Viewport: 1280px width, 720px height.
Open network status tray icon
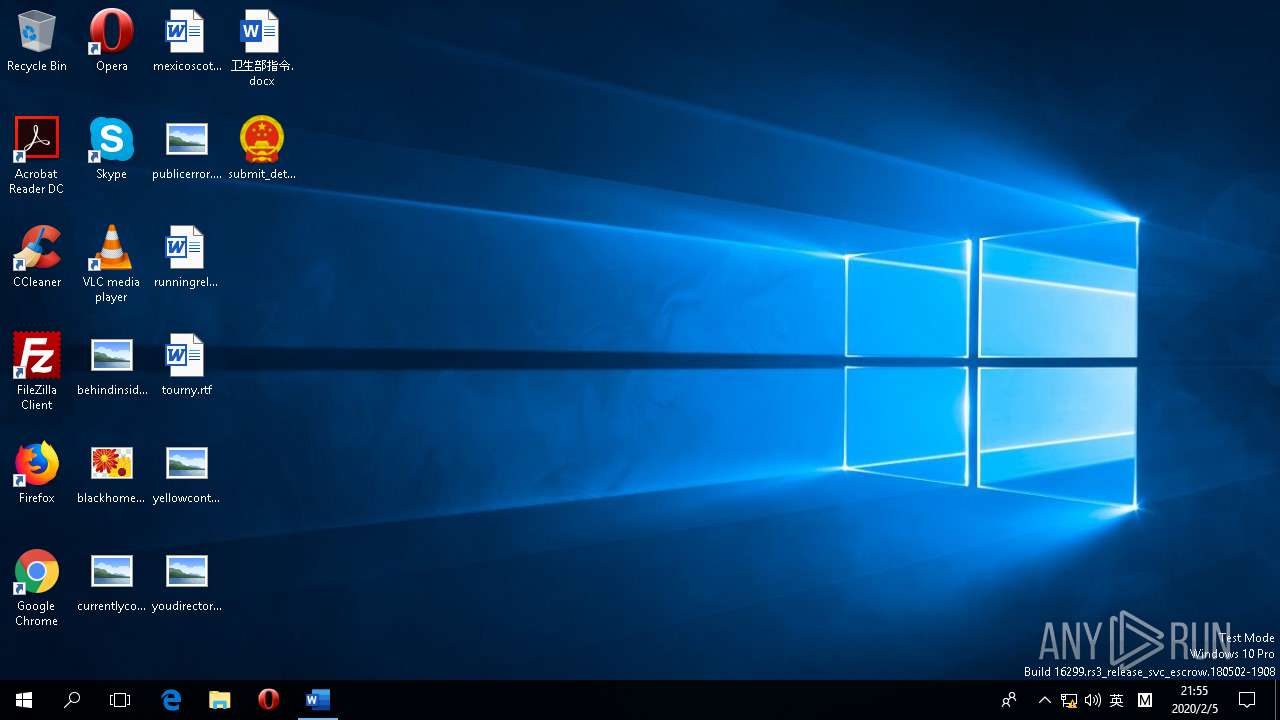tap(1069, 700)
